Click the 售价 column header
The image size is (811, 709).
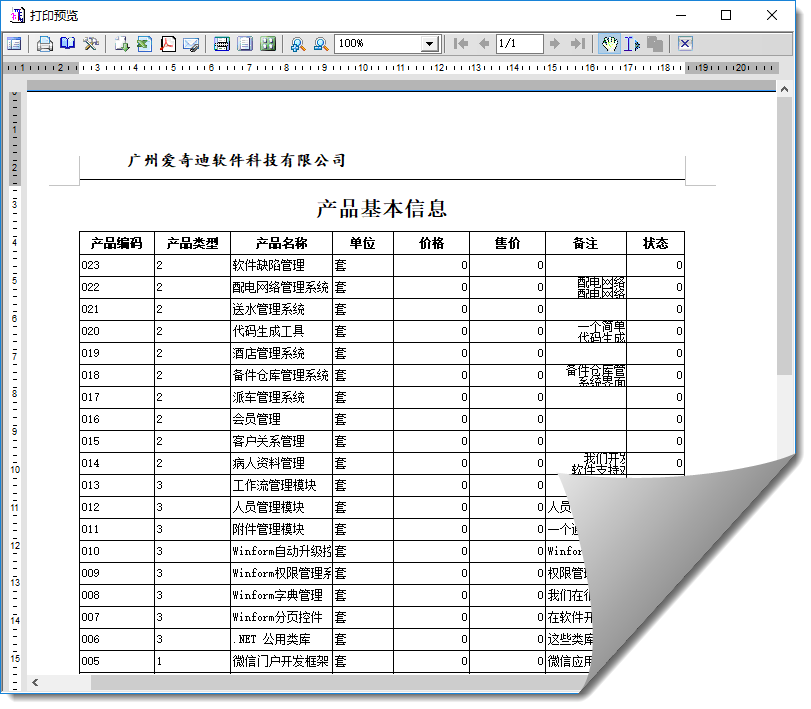(x=507, y=243)
